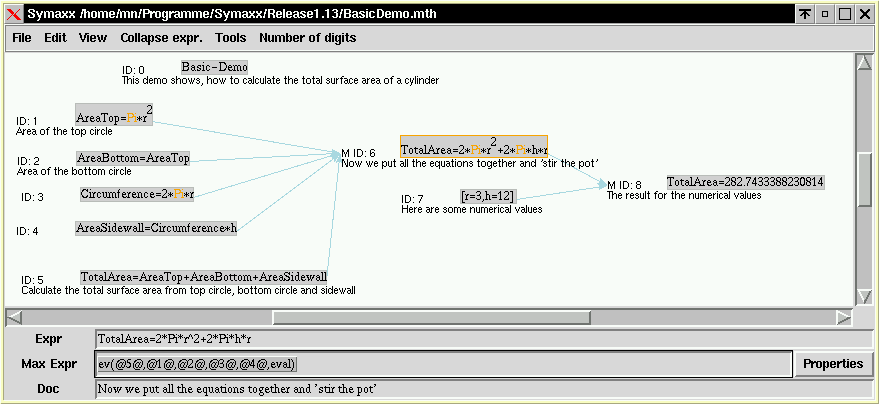Select the AreaTop=Pi*r^2 equation node
The image size is (879, 404).
(114, 116)
